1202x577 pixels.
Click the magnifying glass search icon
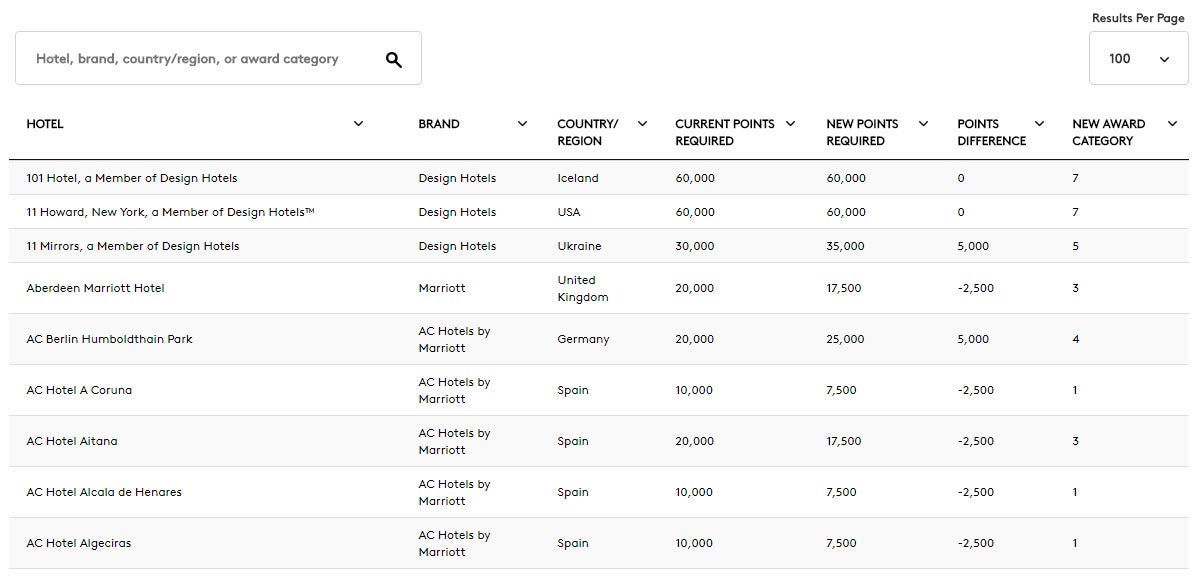[x=394, y=59]
